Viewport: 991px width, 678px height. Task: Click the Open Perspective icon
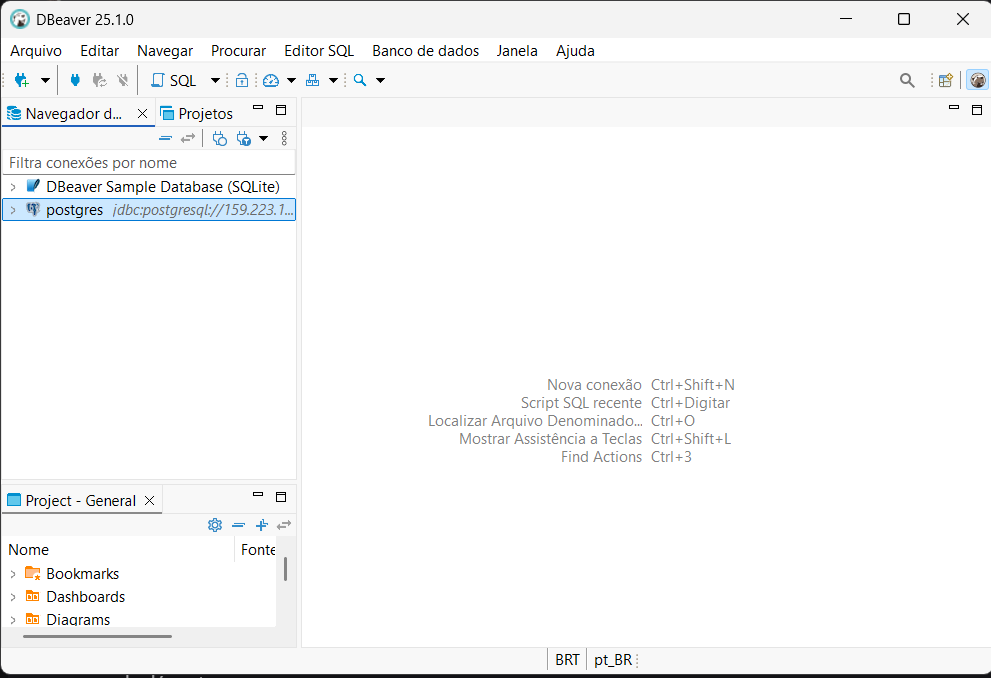[x=945, y=80]
